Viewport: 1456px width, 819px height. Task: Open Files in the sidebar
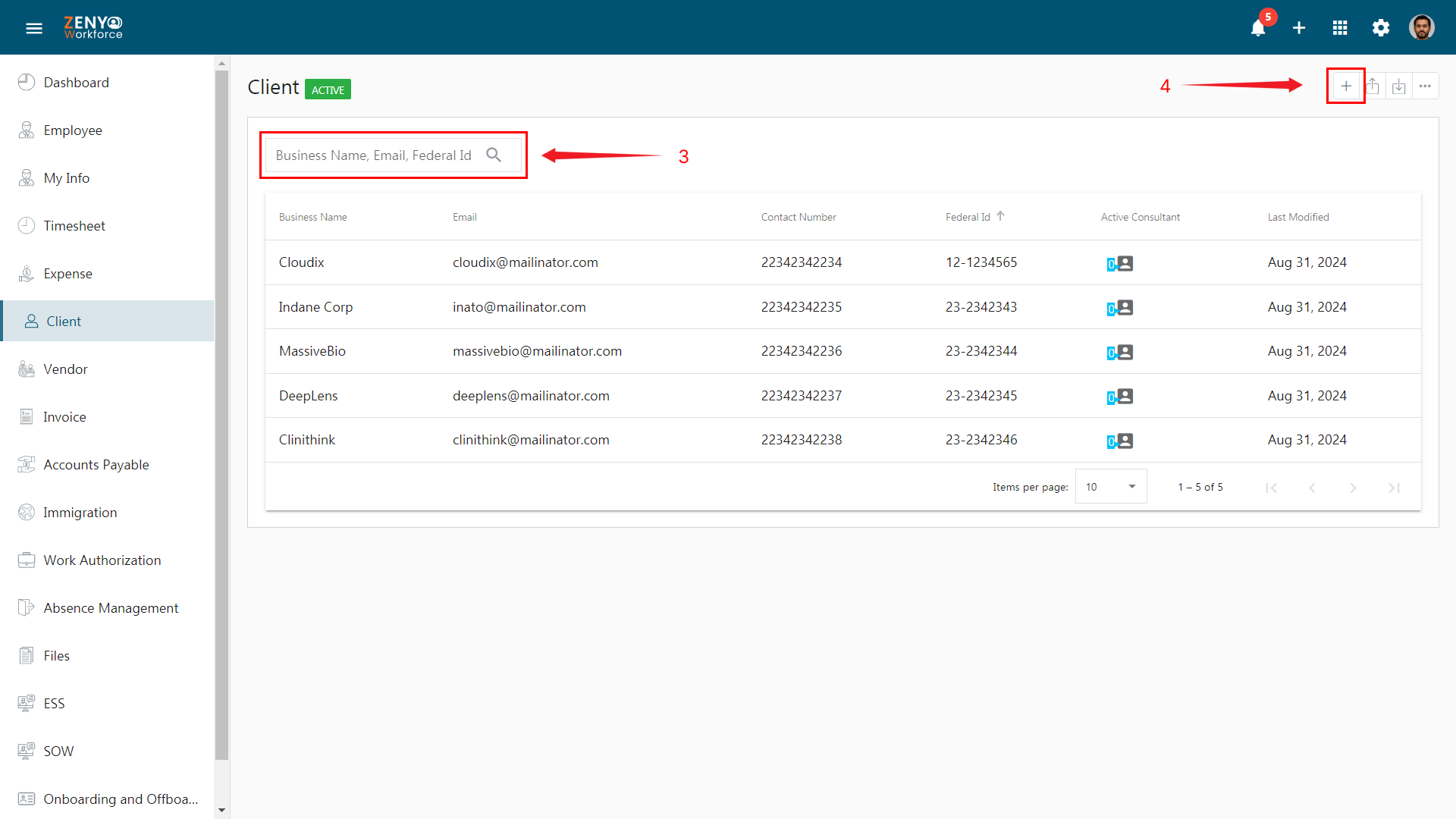pyautogui.click(x=108, y=656)
